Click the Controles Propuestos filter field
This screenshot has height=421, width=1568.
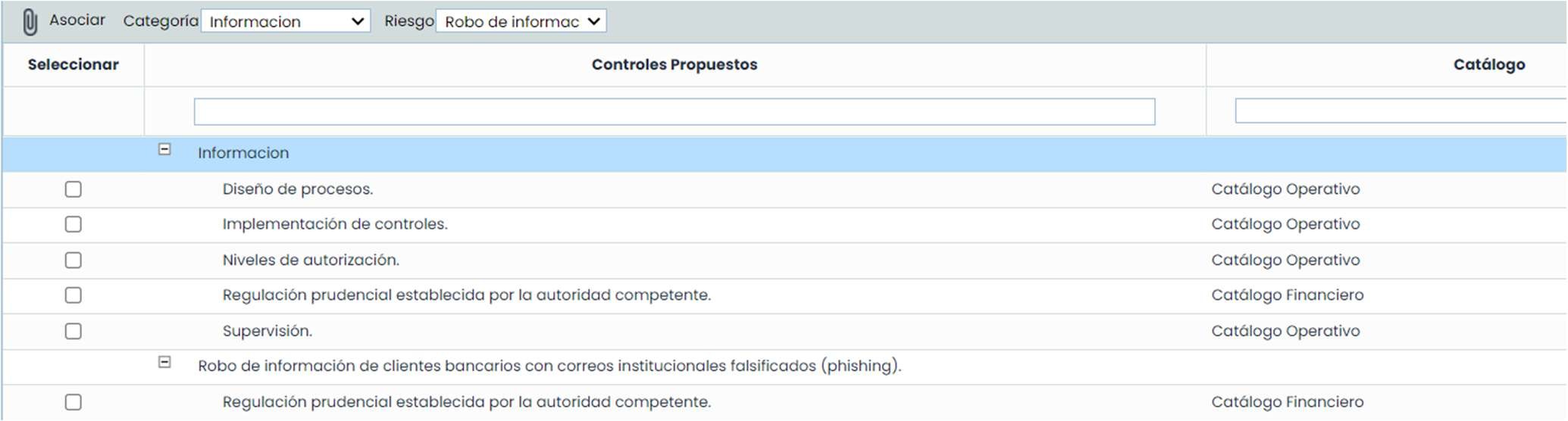674,112
